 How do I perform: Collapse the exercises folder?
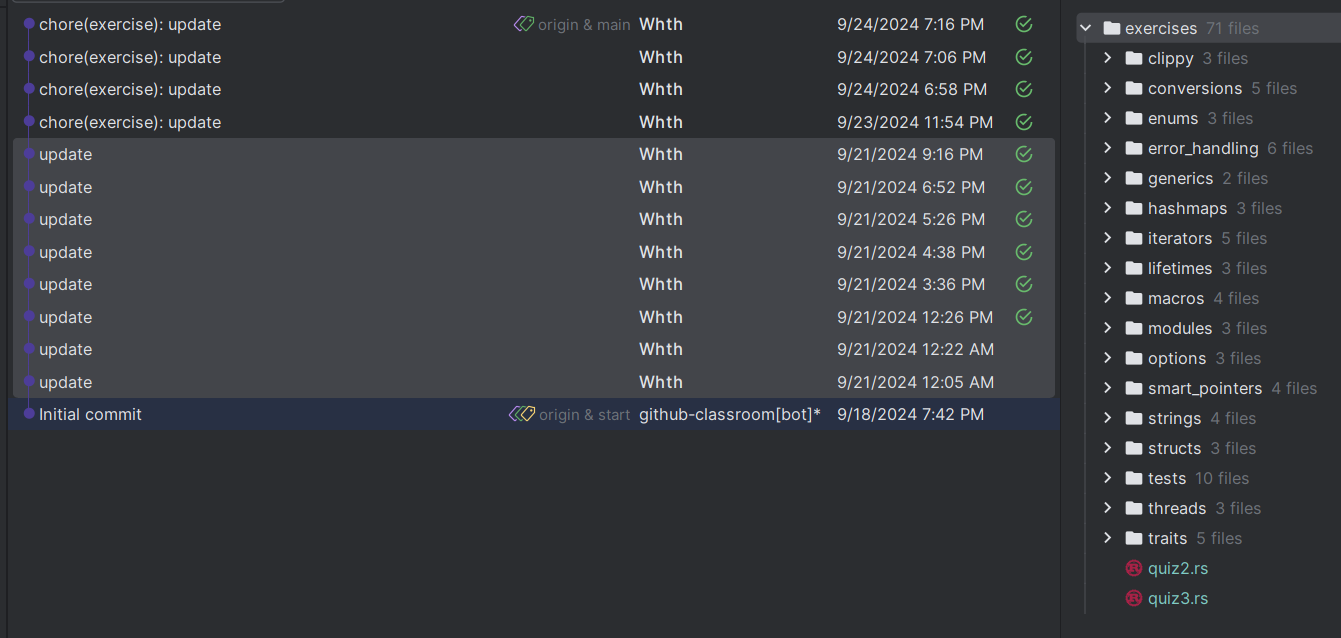1086,28
